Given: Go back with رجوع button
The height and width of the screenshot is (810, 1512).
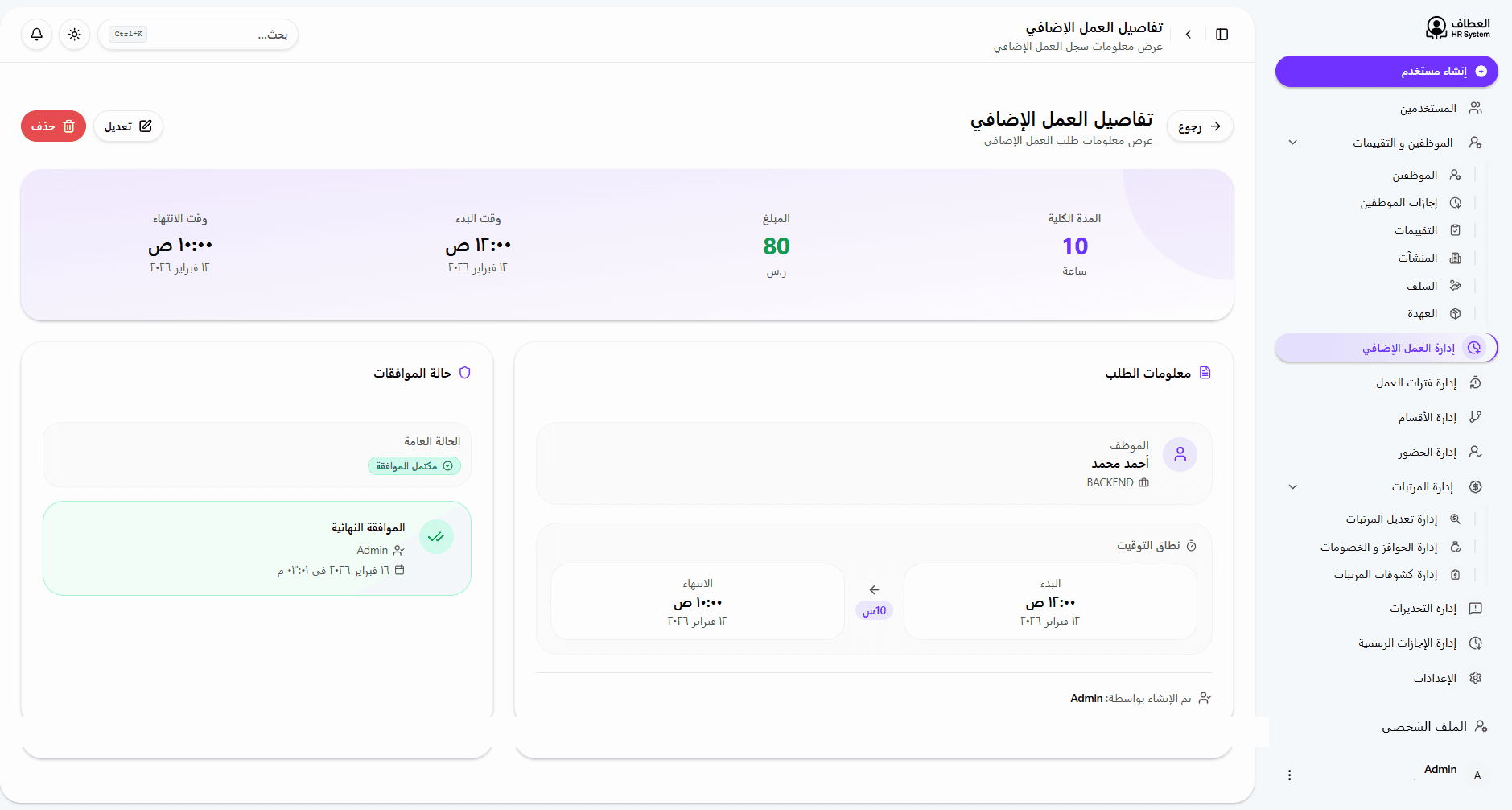Looking at the screenshot, I should [x=1199, y=126].
